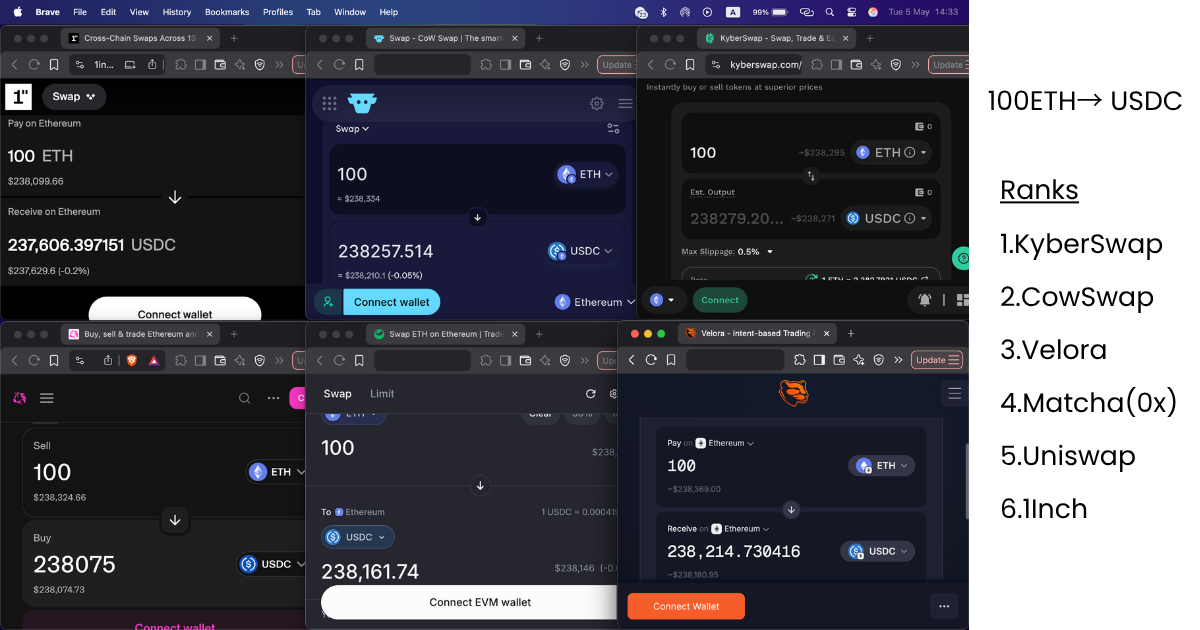The image size is (1200, 630).
Task: Click green Connect button in KyberSwap
Action: (x=720, y=300)
